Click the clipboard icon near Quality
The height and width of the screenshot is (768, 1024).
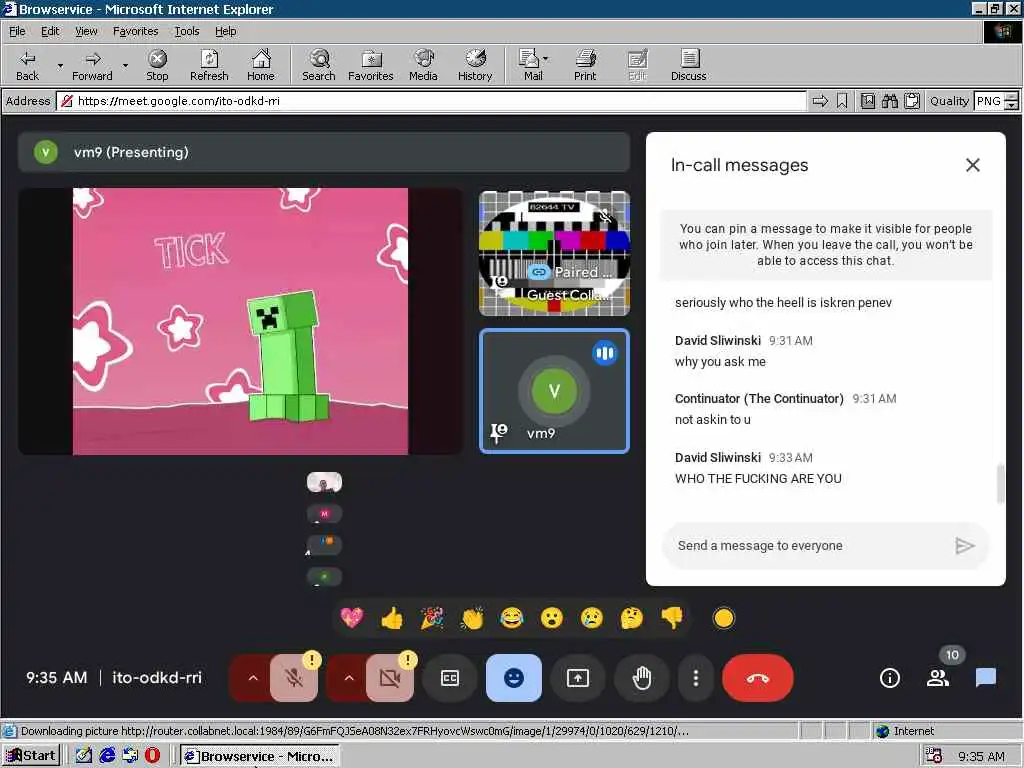click(x=912, y=101)
